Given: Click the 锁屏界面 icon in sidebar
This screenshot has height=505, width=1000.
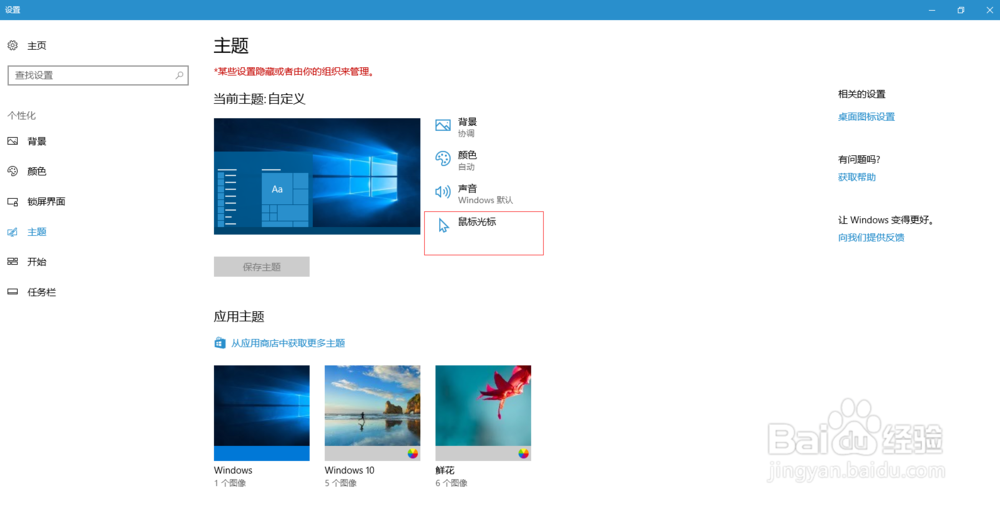Looking at the screenshot, I should coord(13,201).
